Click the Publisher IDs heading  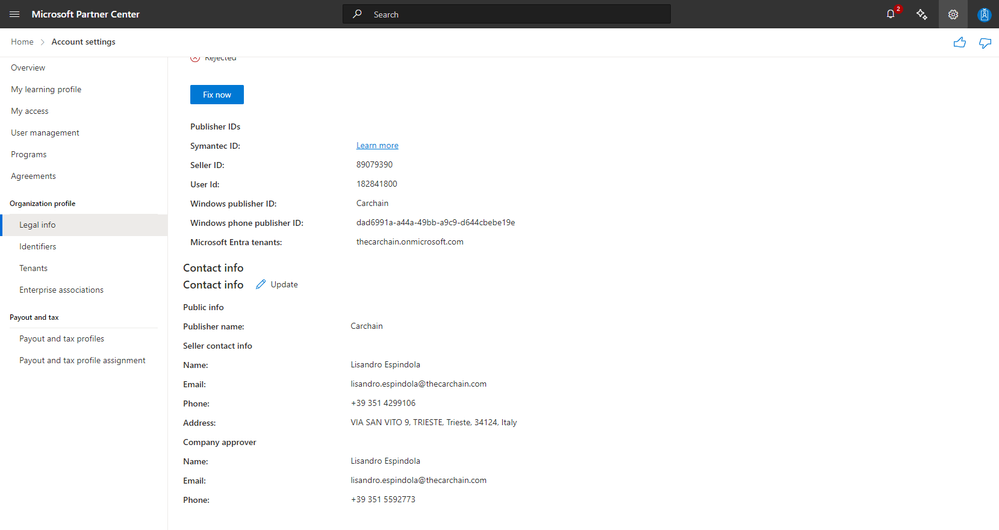[x=215, y=126]
